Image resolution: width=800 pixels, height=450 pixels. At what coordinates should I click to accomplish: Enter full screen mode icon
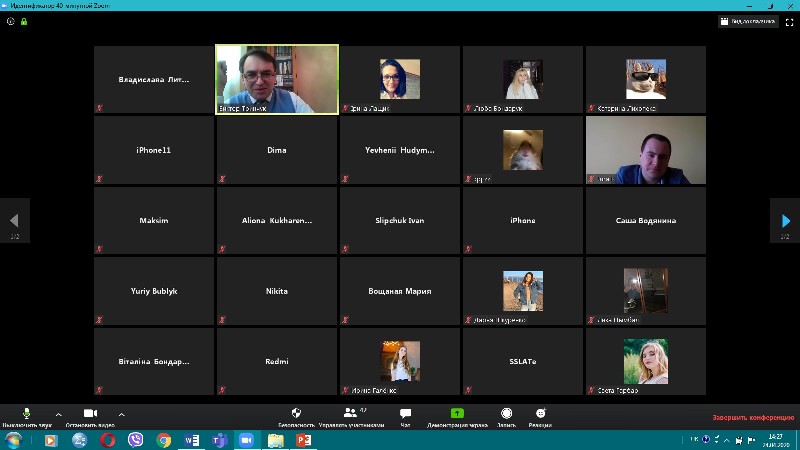click(x=789, y=22)
